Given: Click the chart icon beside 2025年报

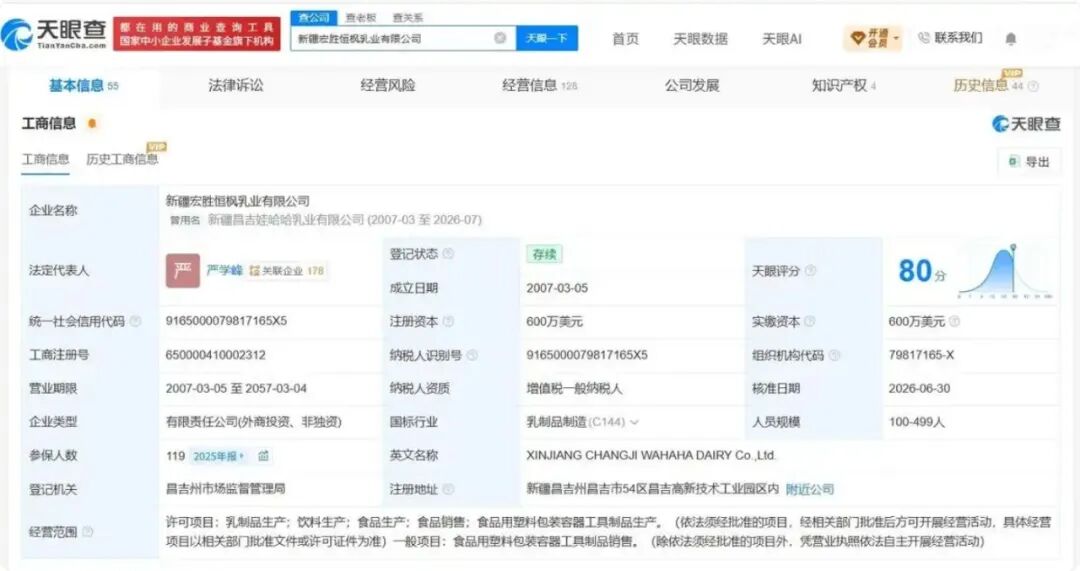Looking at the screenshot, I should (263, 456).
